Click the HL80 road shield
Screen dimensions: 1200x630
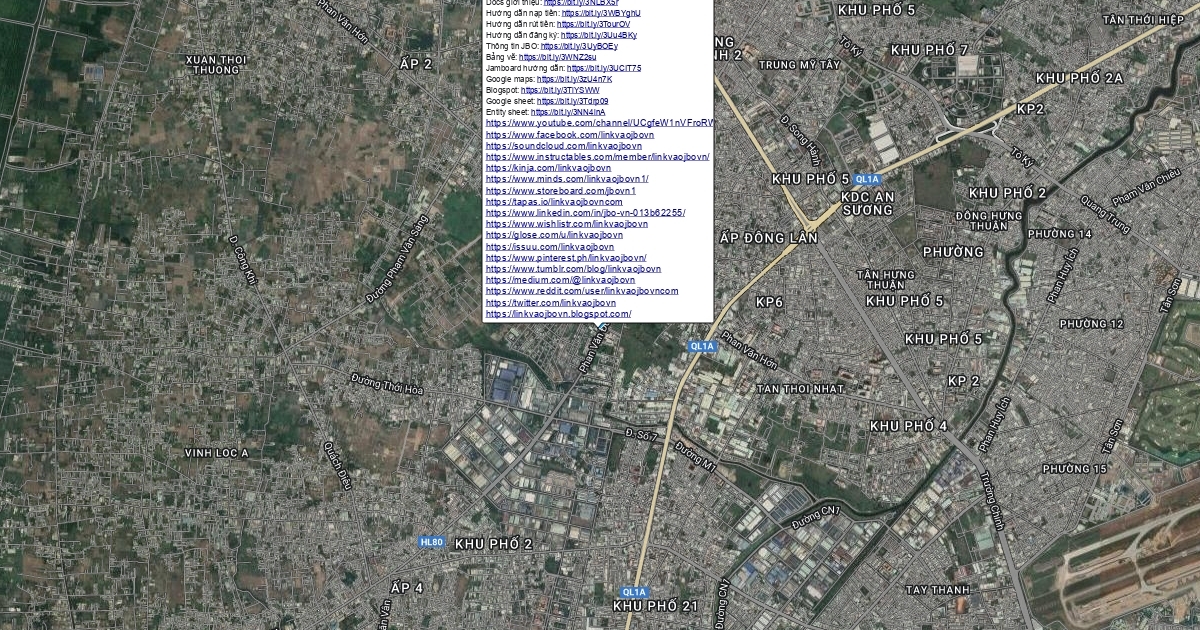click(432, 542)
